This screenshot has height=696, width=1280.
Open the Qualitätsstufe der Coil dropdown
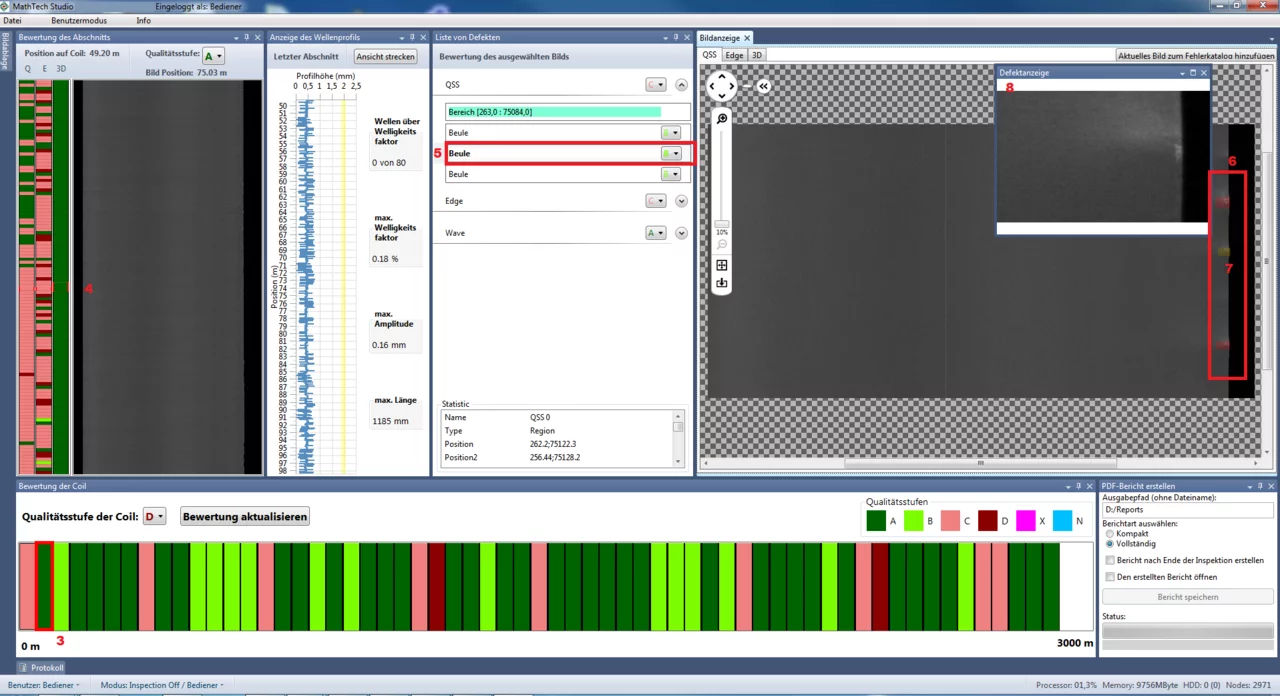[x=155, y=517]
